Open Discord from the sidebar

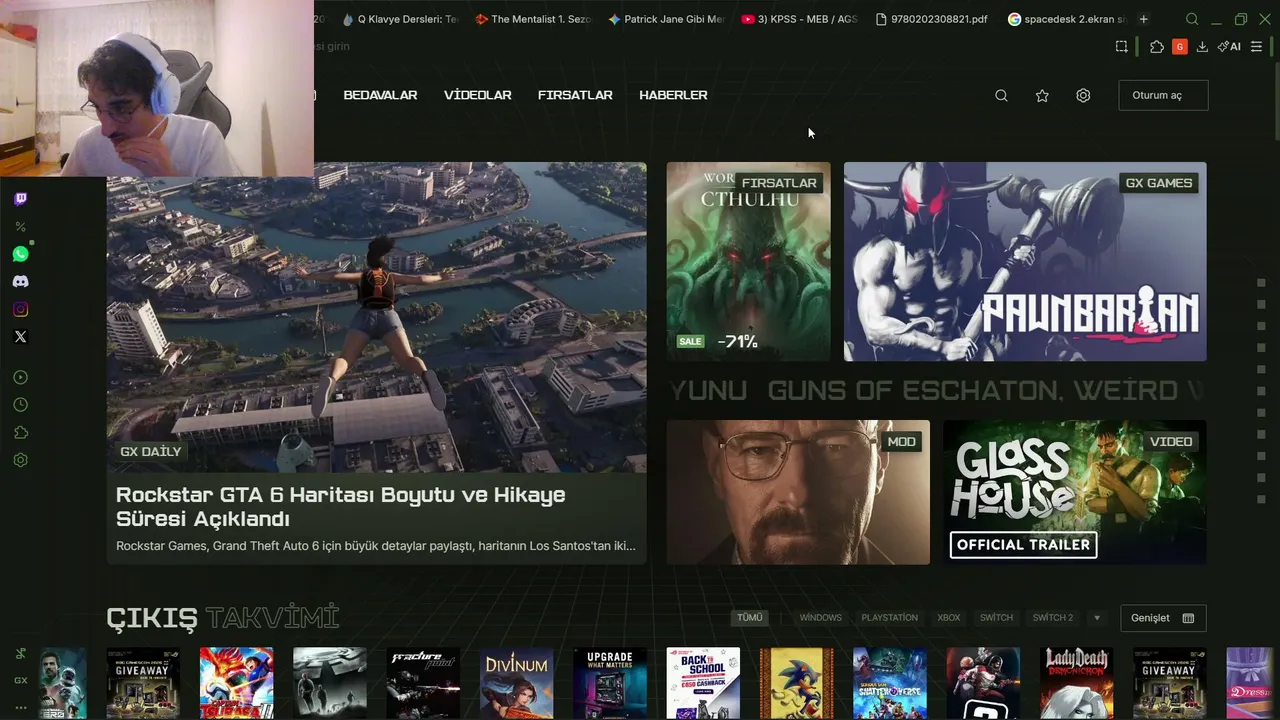pyautogui.click(x=20, y=282)
